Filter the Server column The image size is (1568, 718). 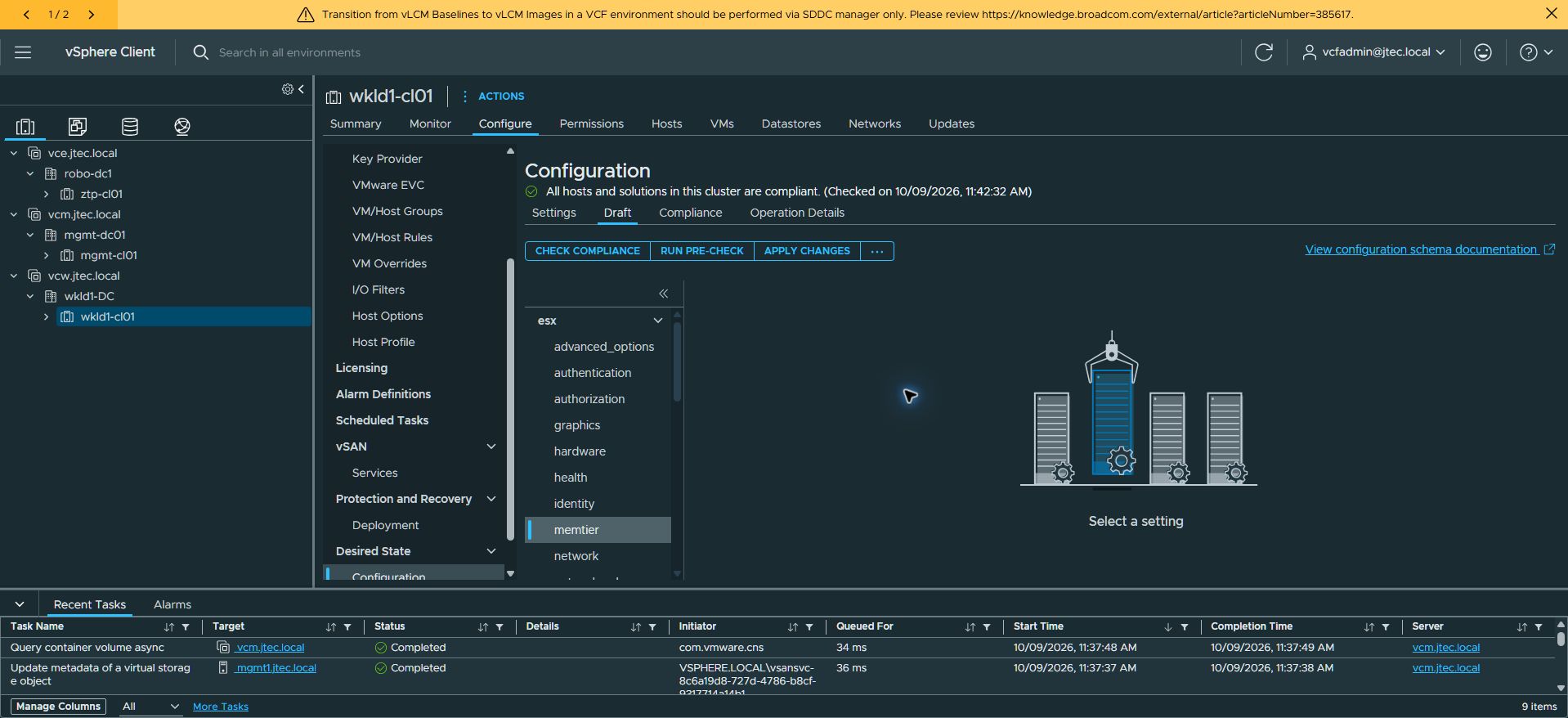1539,627
